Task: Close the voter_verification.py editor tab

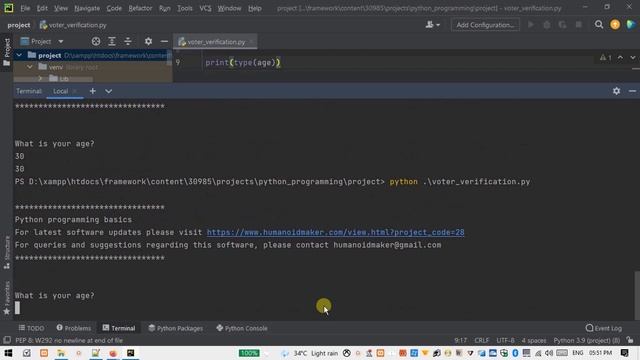Action: [x=251, y=42]
